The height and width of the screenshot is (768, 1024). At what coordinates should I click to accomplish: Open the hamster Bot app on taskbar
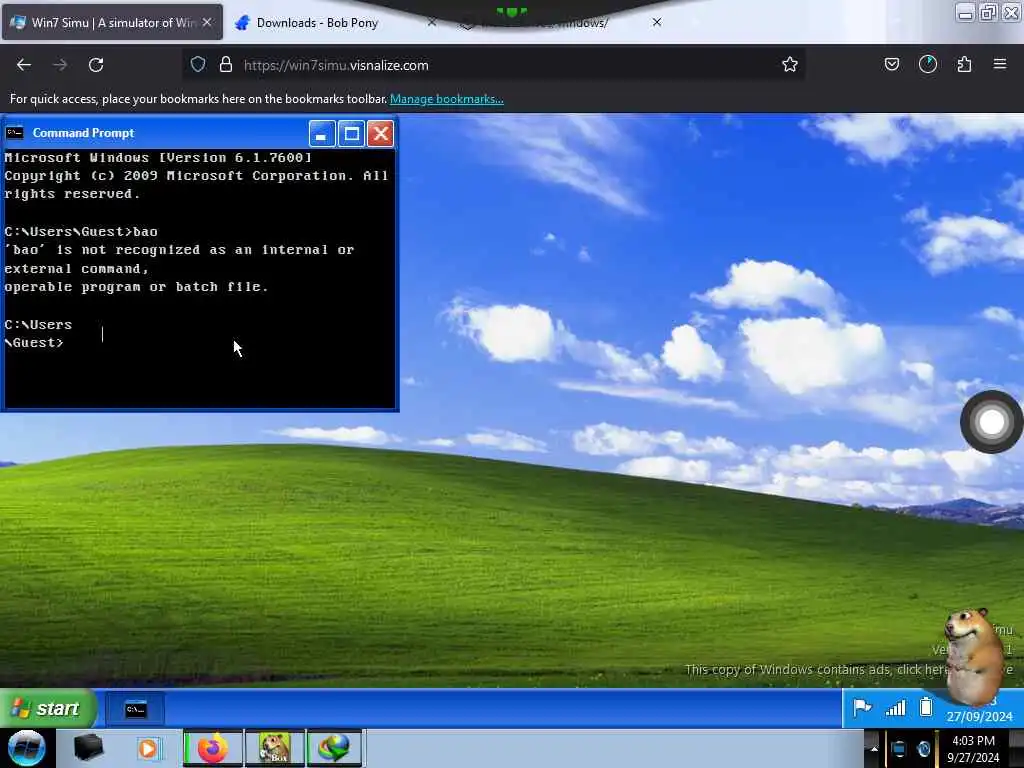(274, 748)
